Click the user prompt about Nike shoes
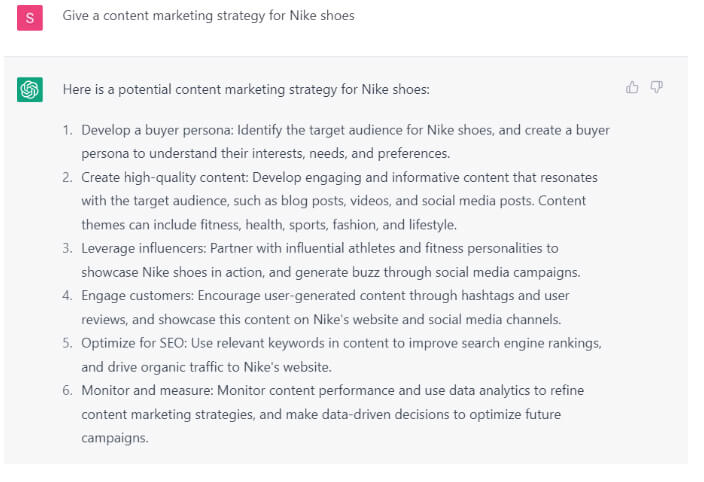 click(208, 16)
